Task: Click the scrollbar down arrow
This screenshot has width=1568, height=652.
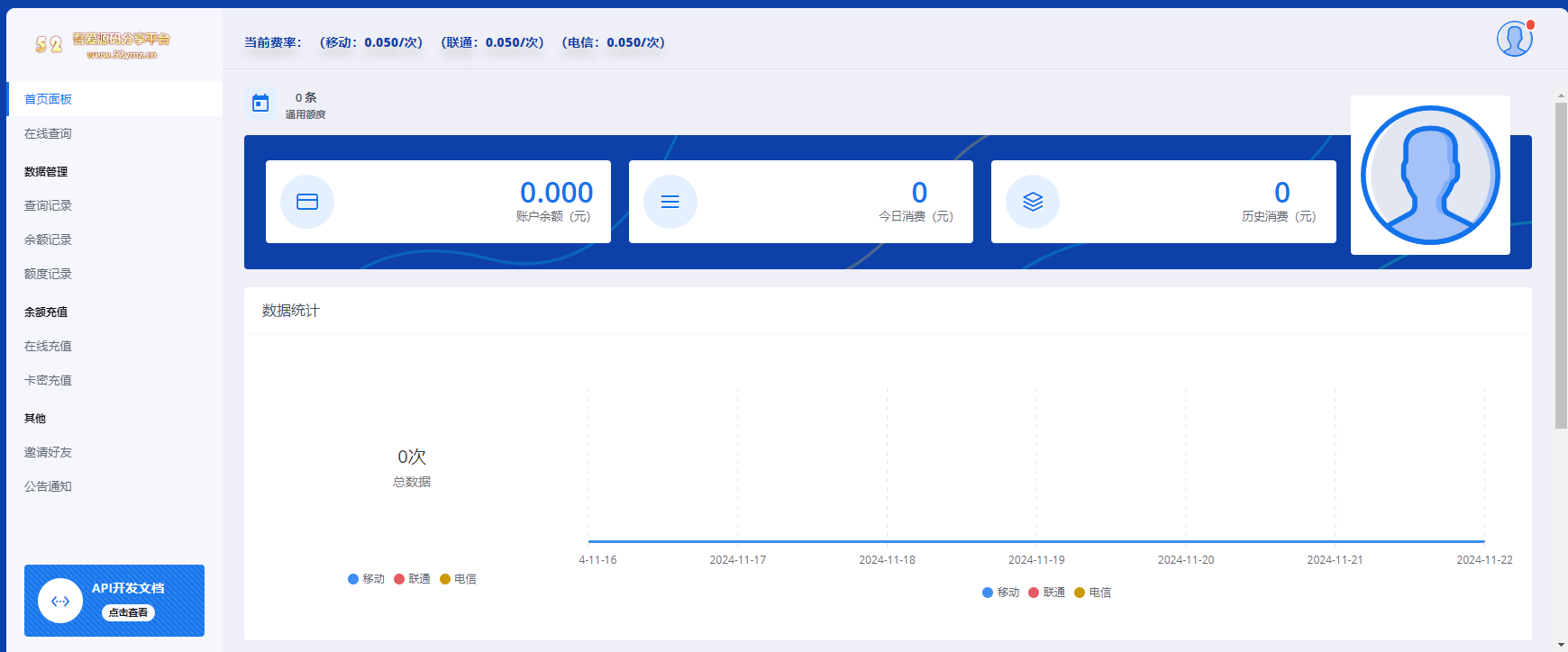Action: [x=1561, y=645]
